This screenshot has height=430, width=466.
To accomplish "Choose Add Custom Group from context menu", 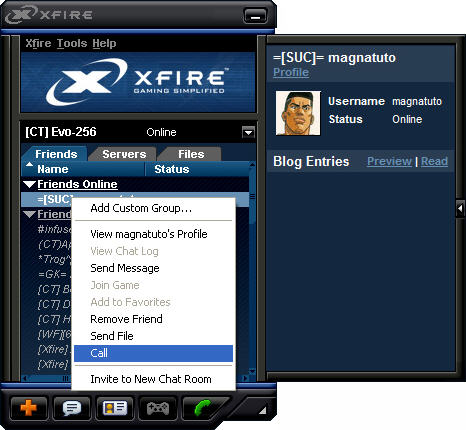I will [141, 208].
